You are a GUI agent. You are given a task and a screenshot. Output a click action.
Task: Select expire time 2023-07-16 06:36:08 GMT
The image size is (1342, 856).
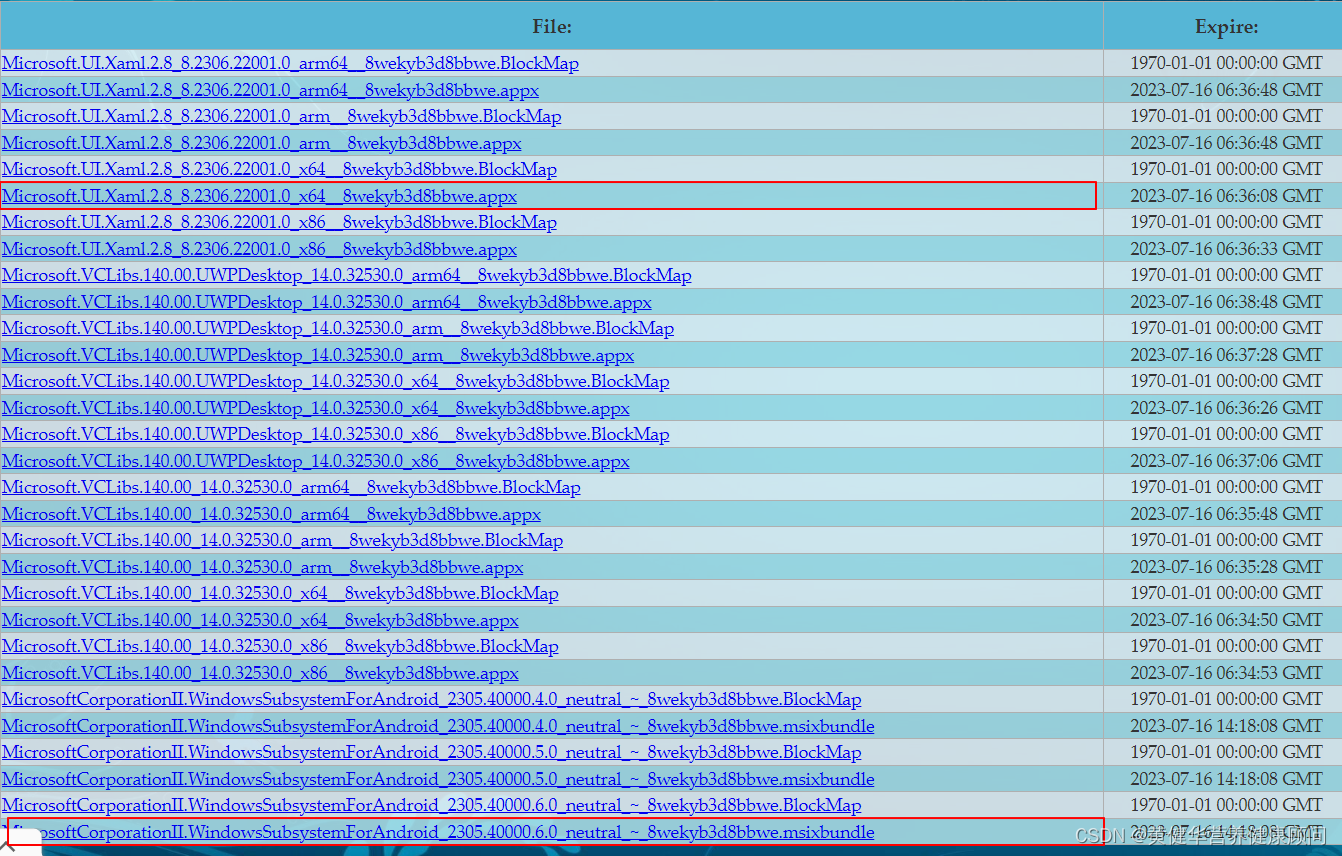(1226, 196)
